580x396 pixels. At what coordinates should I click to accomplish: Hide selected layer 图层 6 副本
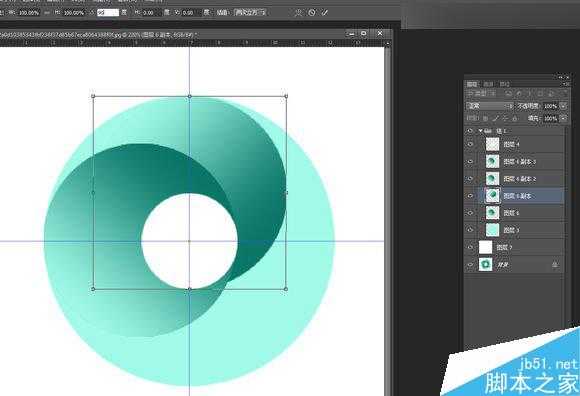pos(470,196)
